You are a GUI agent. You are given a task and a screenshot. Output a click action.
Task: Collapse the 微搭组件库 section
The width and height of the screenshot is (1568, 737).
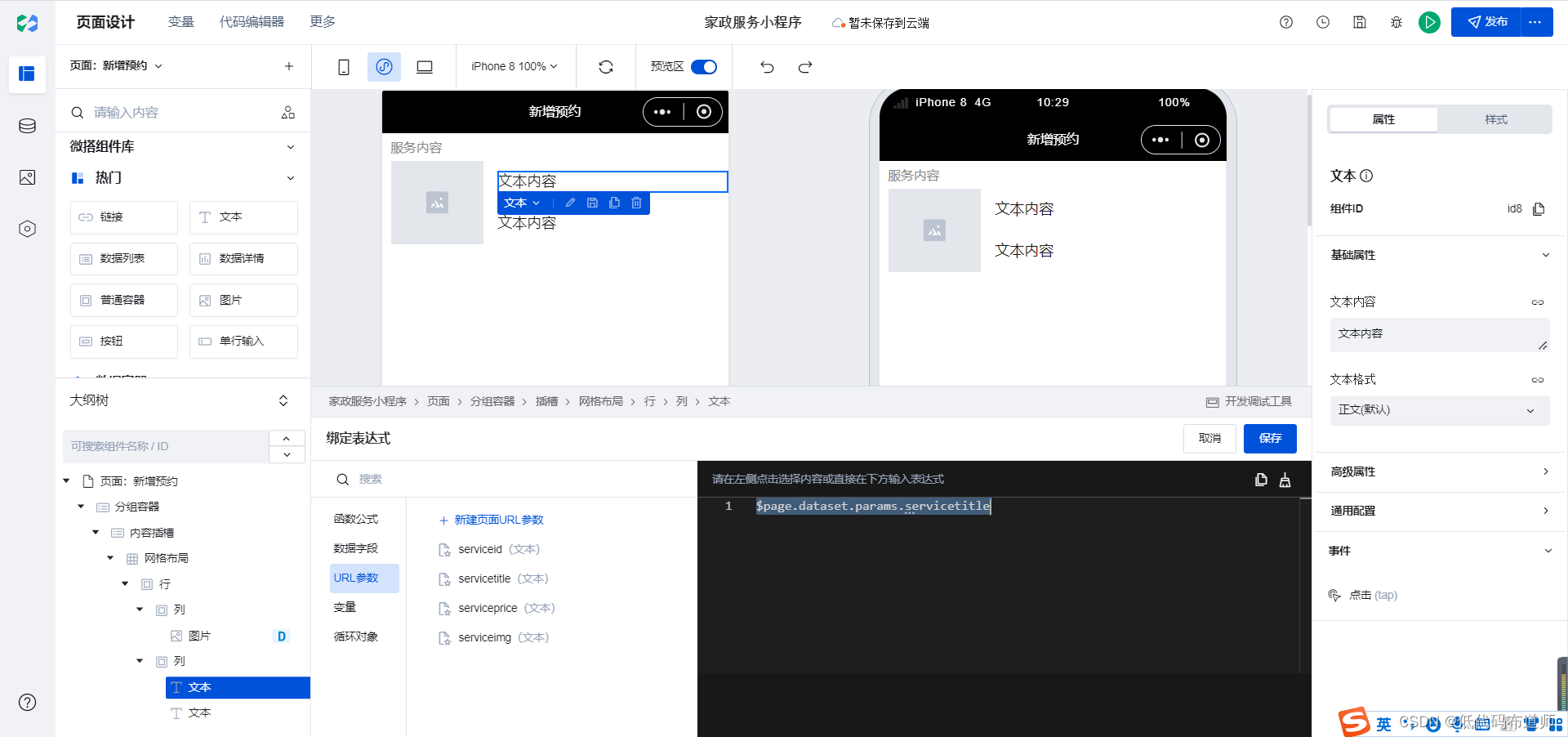(x=291, y=147)
